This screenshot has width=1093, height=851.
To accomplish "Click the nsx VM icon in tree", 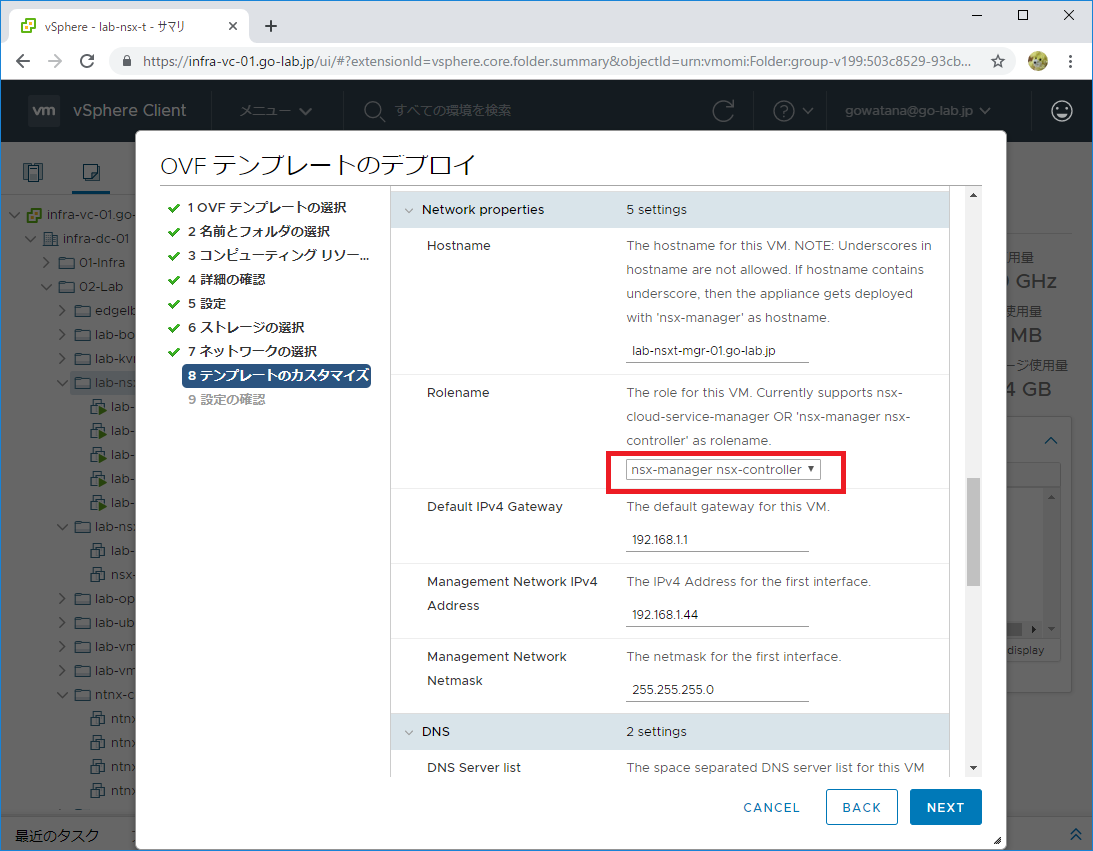I will pyautogui.click(x=98, y=575).
